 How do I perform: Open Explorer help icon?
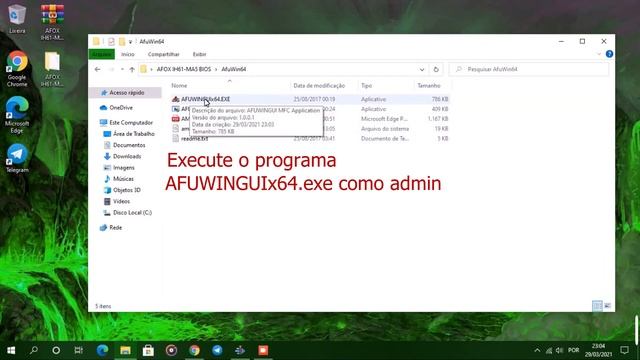609,54
